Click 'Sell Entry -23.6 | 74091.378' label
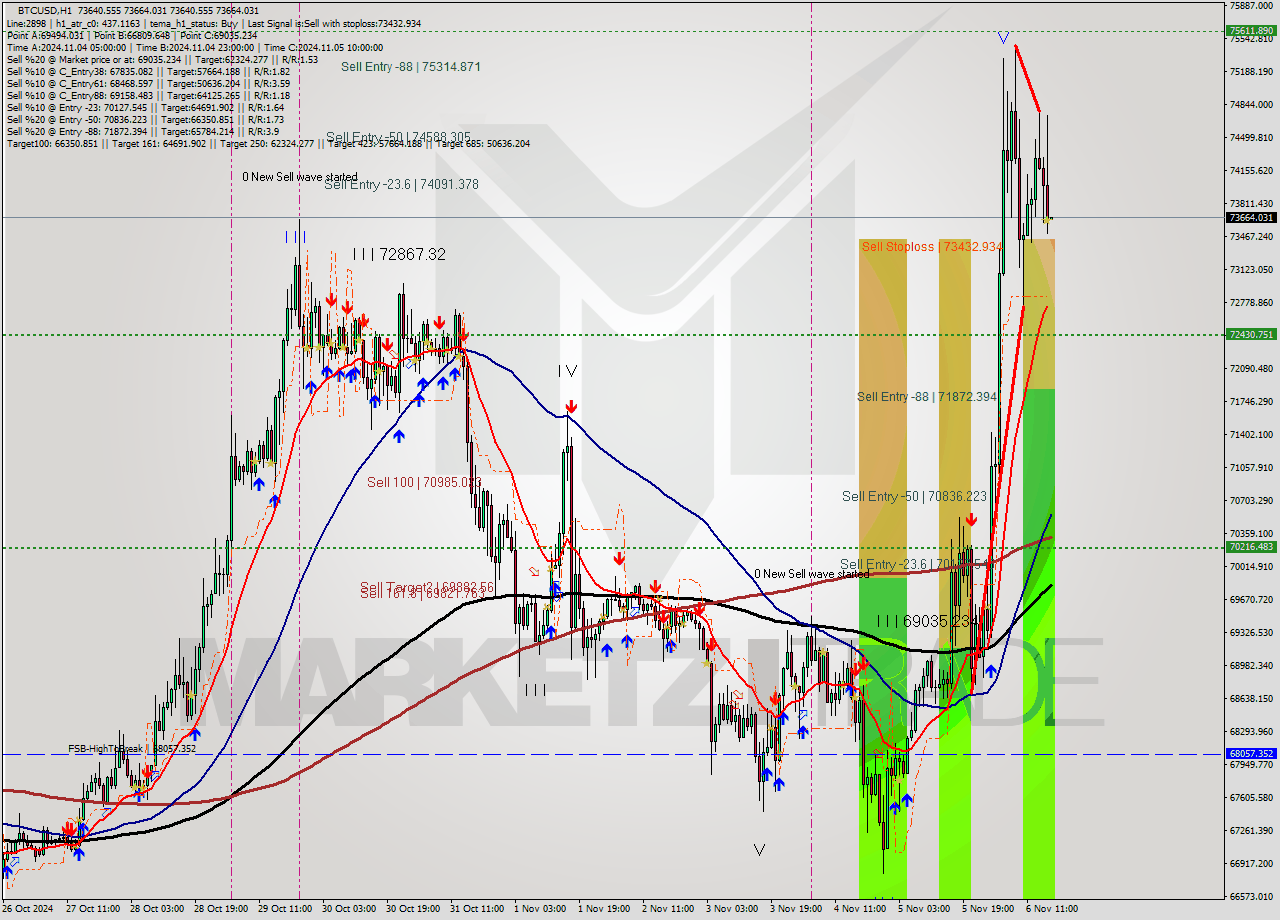This screenshot has width=1280, height=920. click(x=401, y=184)
